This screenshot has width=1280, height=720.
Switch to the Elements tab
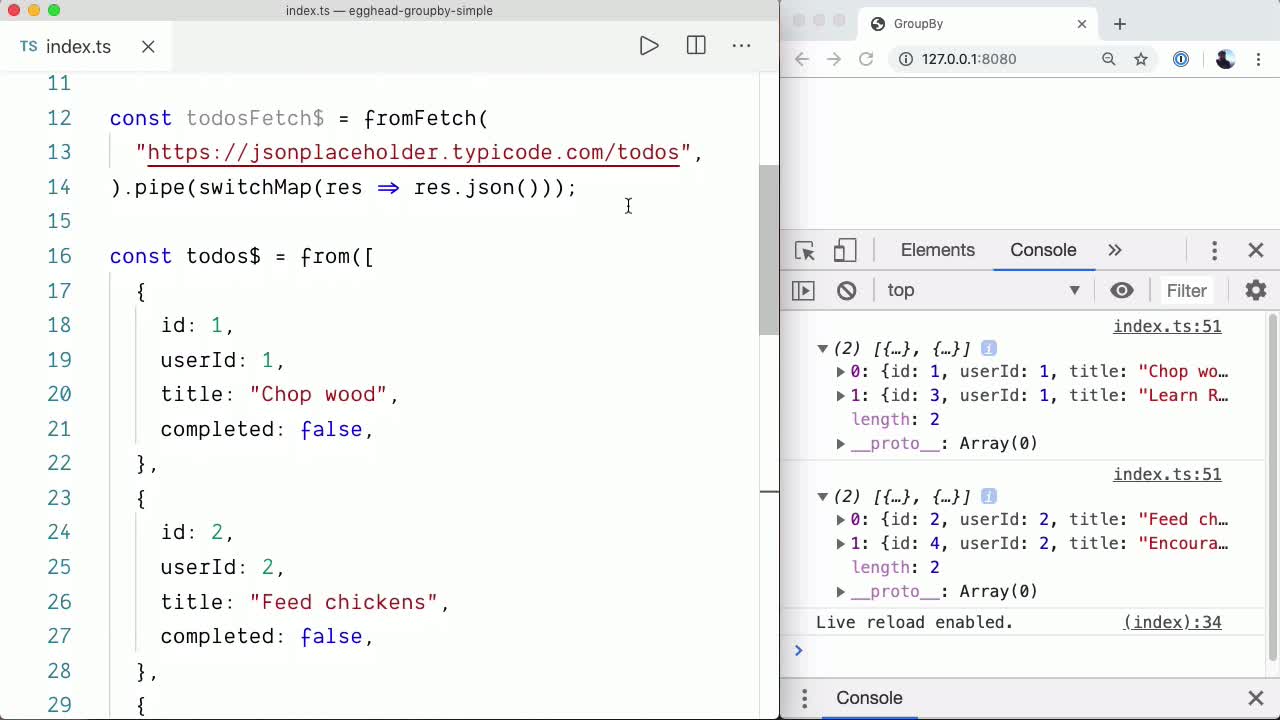[x=937, y=251]
